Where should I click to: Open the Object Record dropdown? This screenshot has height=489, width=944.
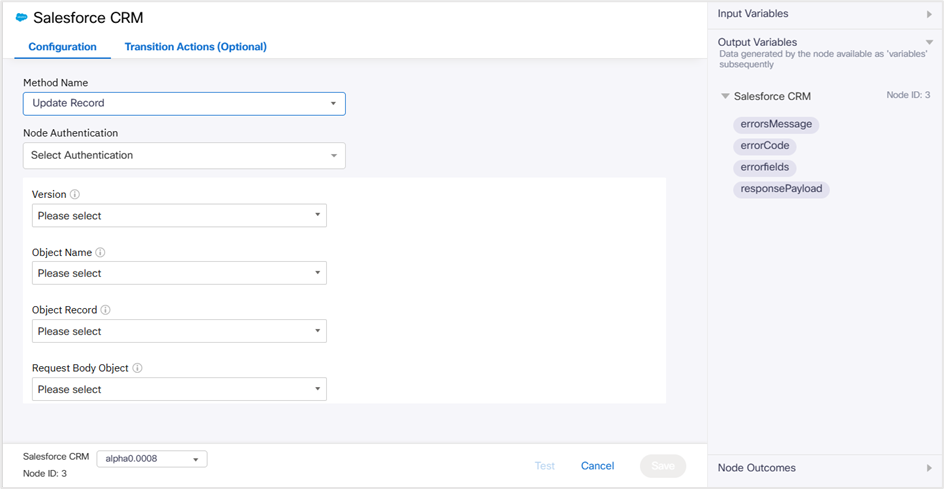coord(179,331)
